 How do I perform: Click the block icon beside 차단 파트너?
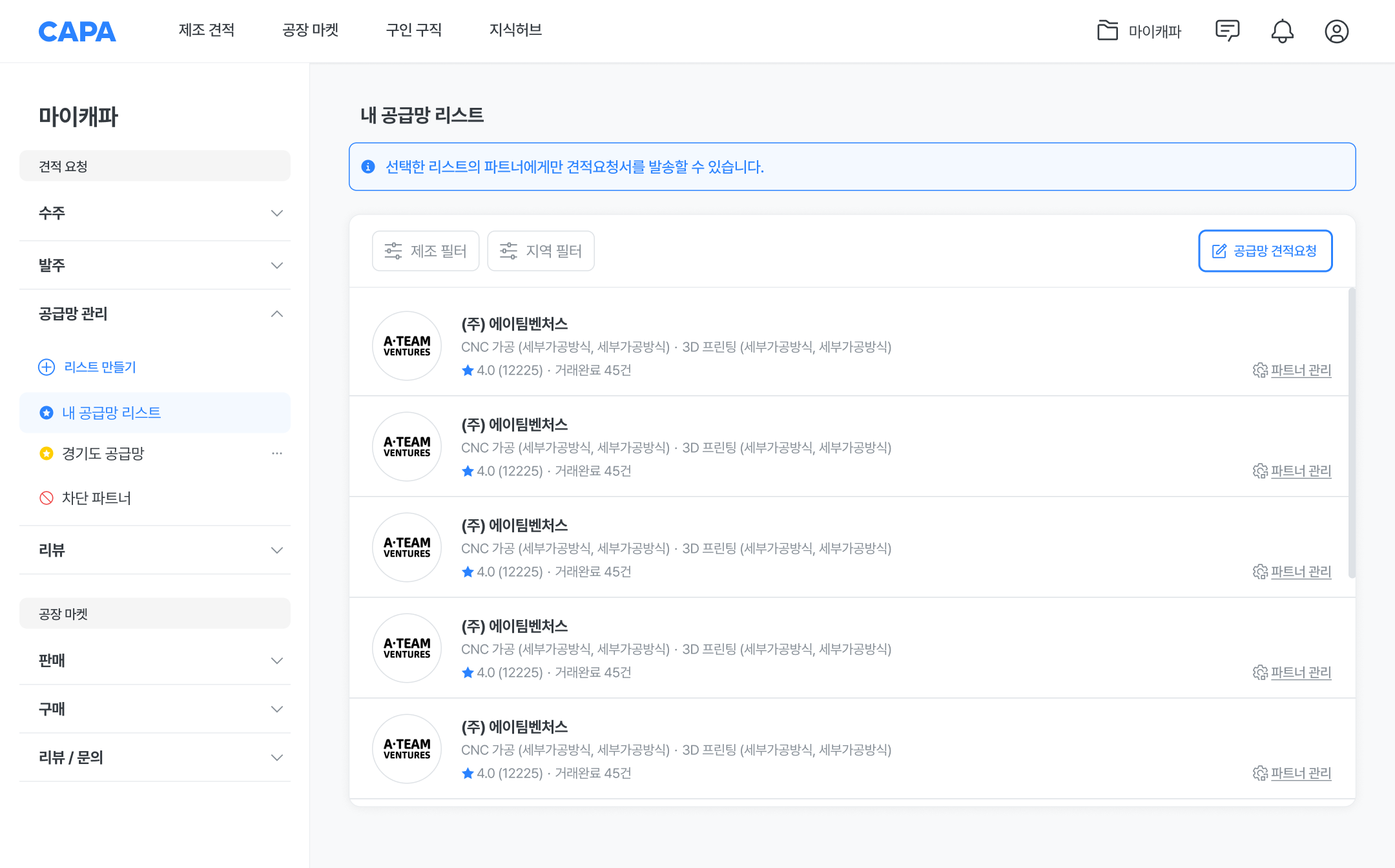pos(45,497)
